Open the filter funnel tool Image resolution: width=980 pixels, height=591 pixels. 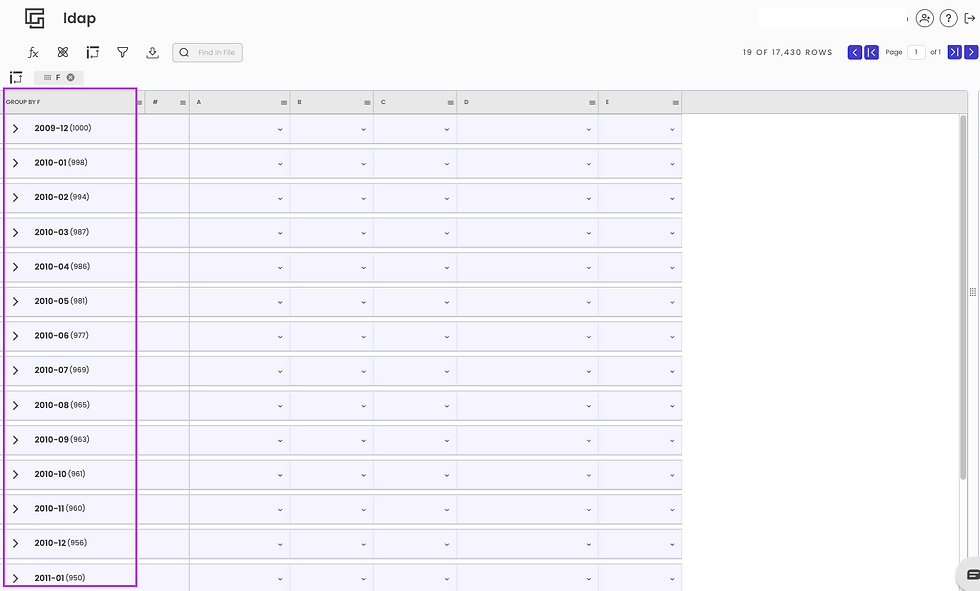(122, 52)
